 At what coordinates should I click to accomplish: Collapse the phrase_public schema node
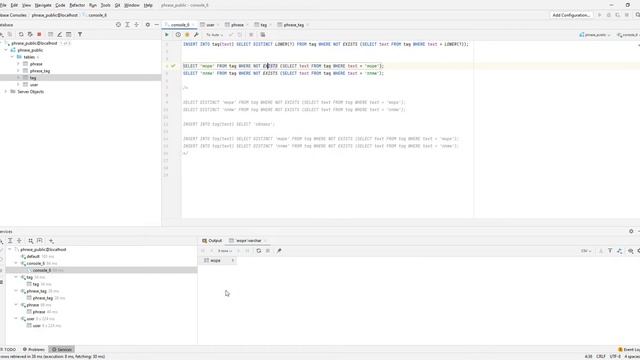[6, 50]
